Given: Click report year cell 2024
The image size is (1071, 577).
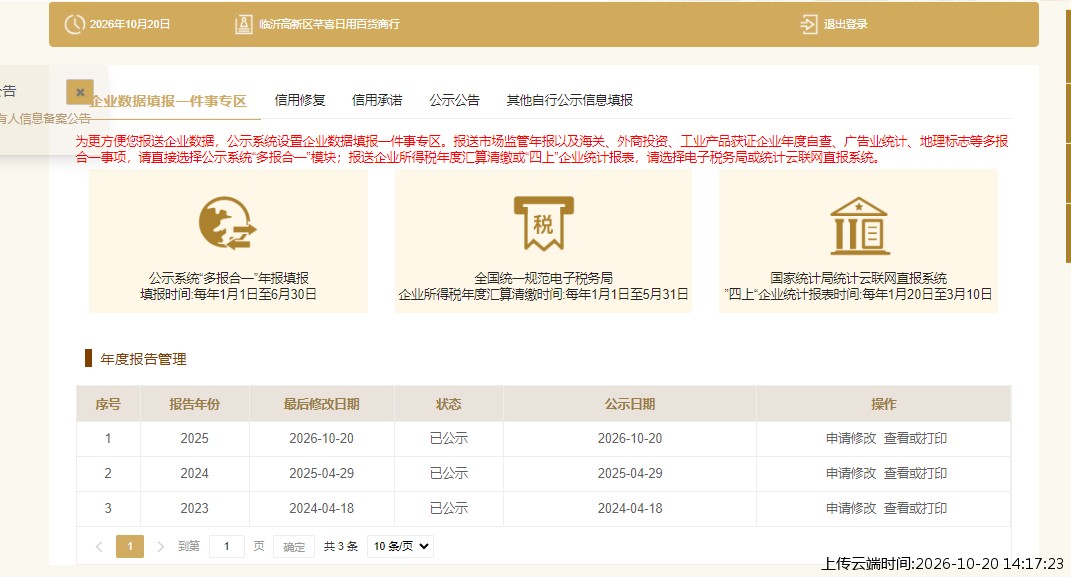Looking at the screenshot, I should point(195,473).
